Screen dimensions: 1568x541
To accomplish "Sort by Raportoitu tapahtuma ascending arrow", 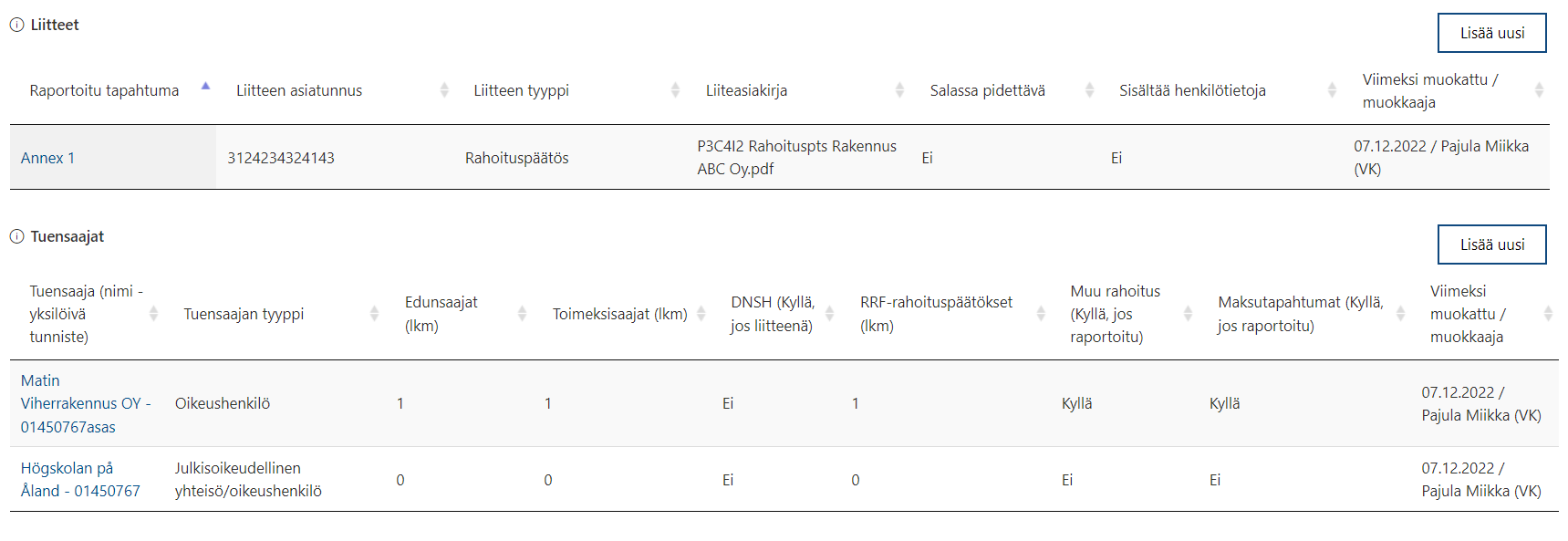I will pos(206,86).
